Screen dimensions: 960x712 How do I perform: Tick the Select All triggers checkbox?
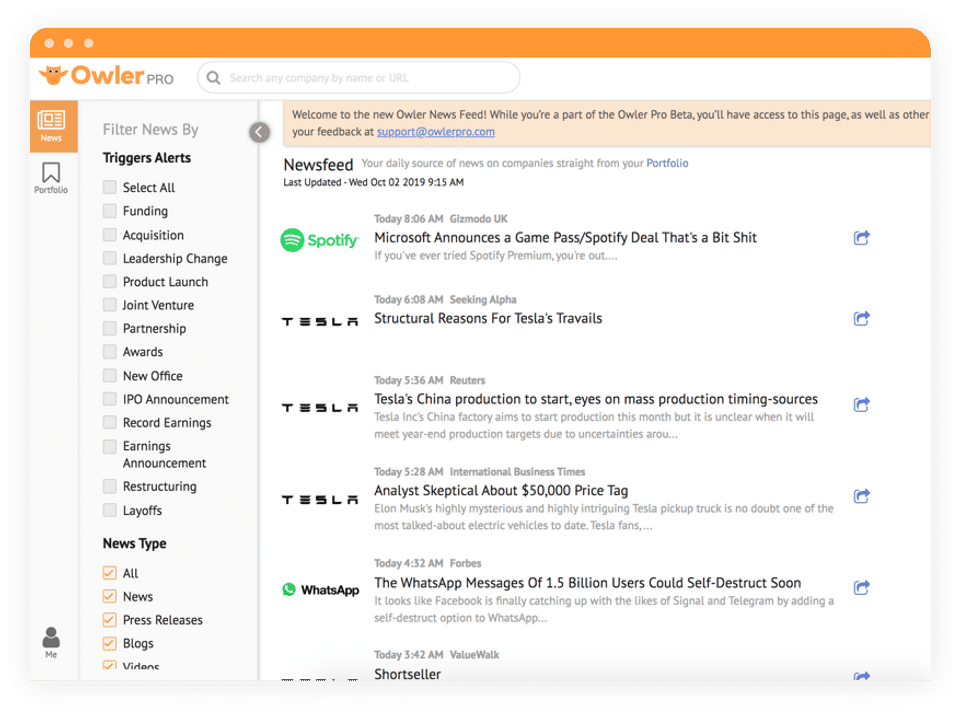click(110, 187)
